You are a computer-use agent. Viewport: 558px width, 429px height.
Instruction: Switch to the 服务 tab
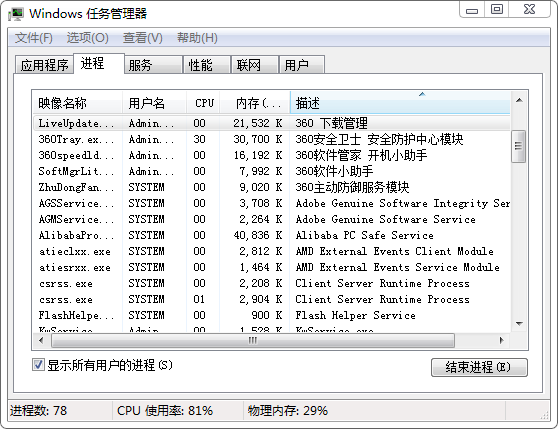coord(153,65)
